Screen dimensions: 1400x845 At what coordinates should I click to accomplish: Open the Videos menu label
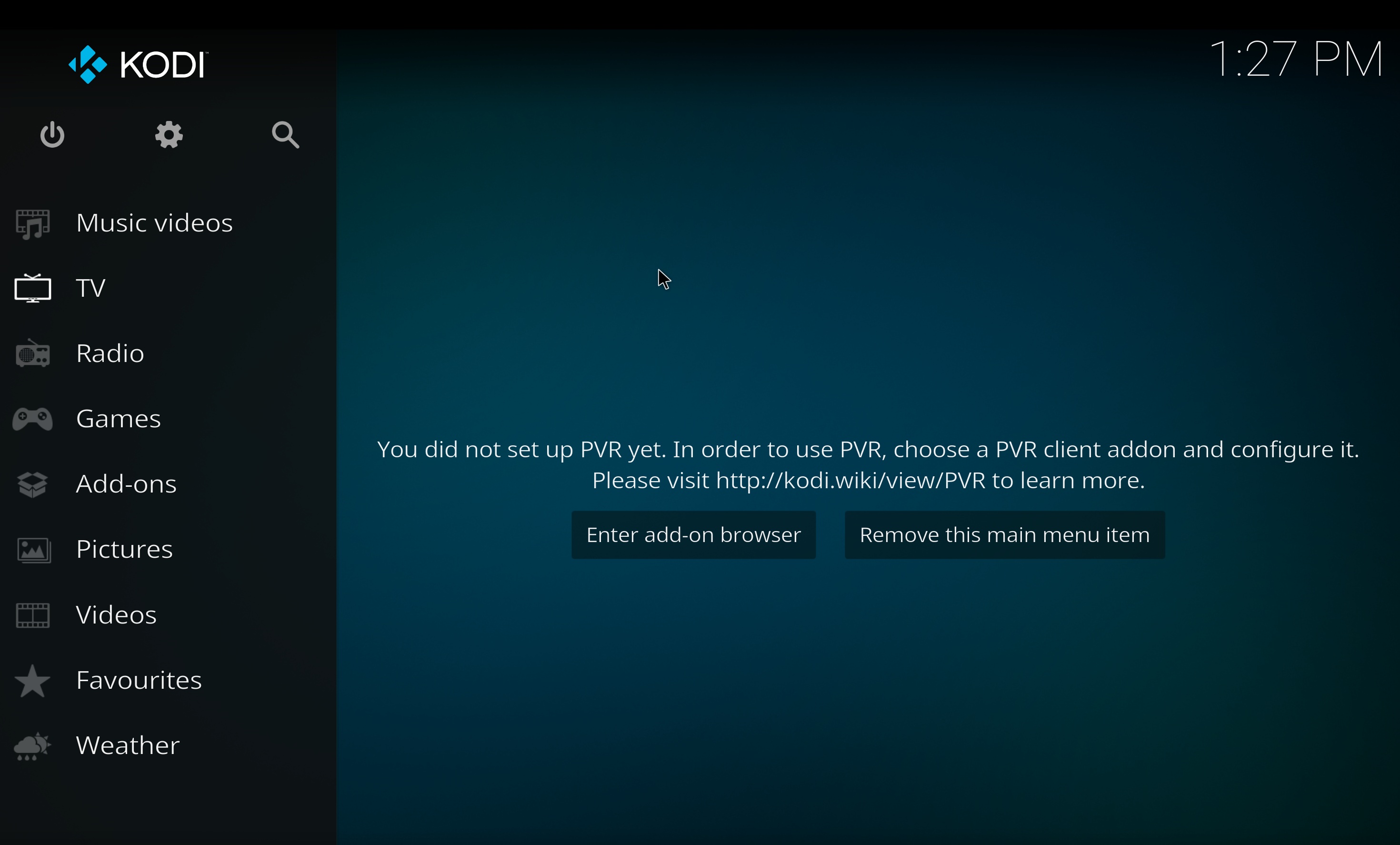(x=117, y=615)
